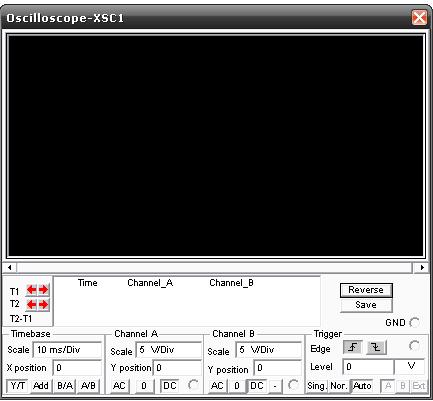433x401 pixels.
Task: Choose trigger source Ext
Action: click(x=419, y=386)
